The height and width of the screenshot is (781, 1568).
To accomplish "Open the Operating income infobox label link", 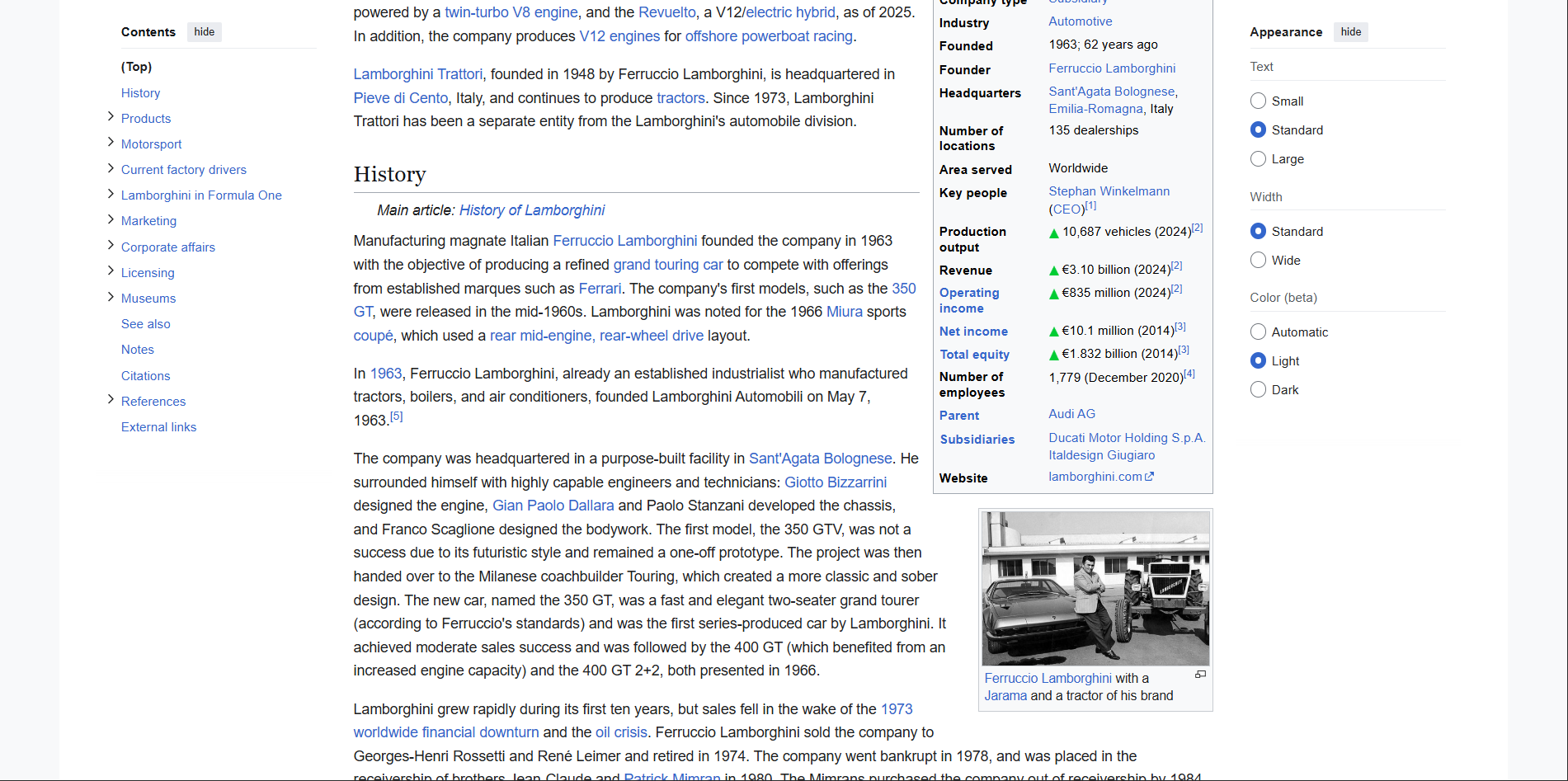I will pyautogui.click(x=969, y=300).
